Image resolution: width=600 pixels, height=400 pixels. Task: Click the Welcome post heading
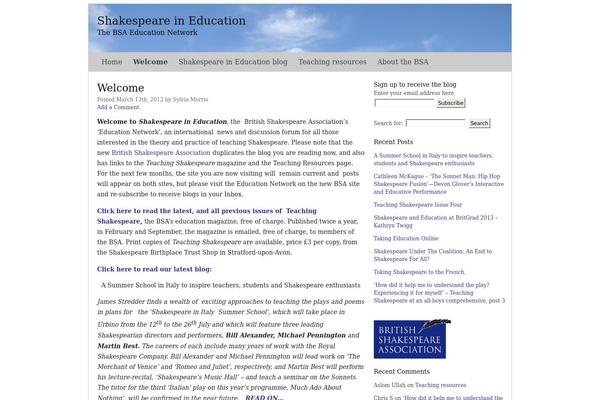(121, 88)
